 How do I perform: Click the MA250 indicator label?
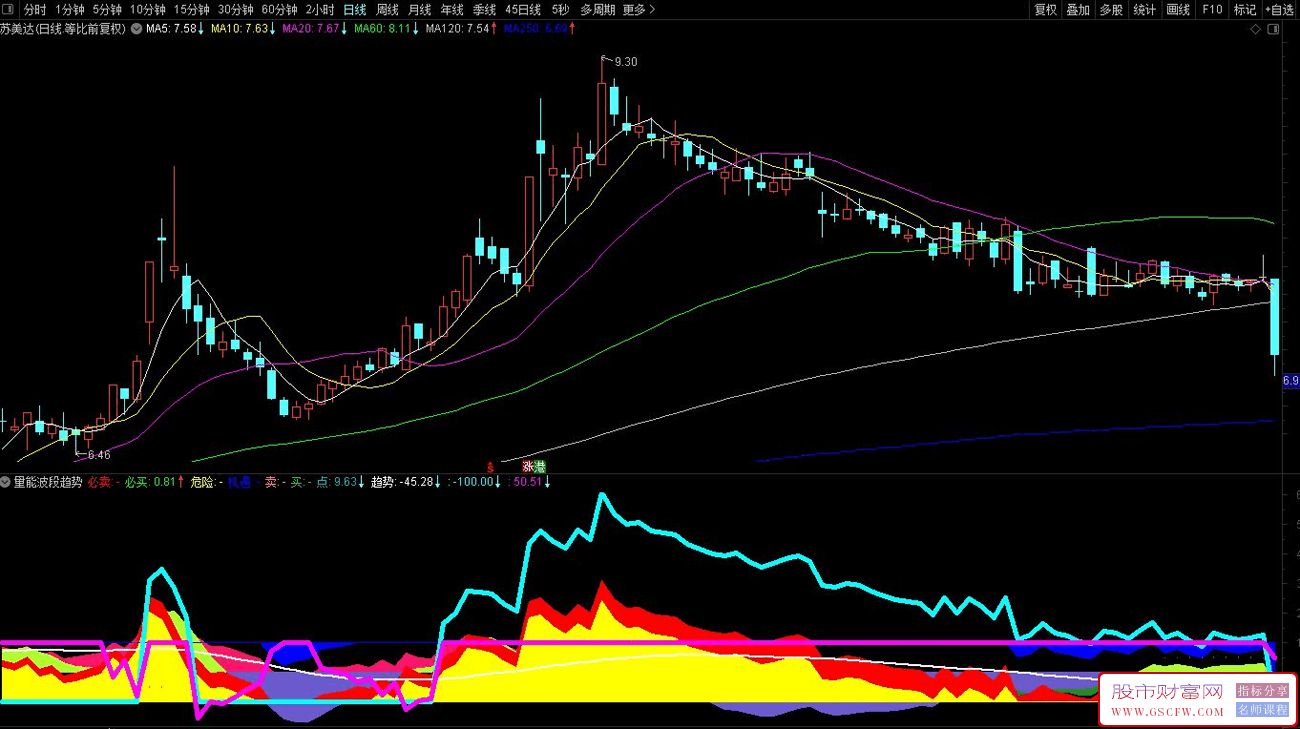(x=539, y=29)
